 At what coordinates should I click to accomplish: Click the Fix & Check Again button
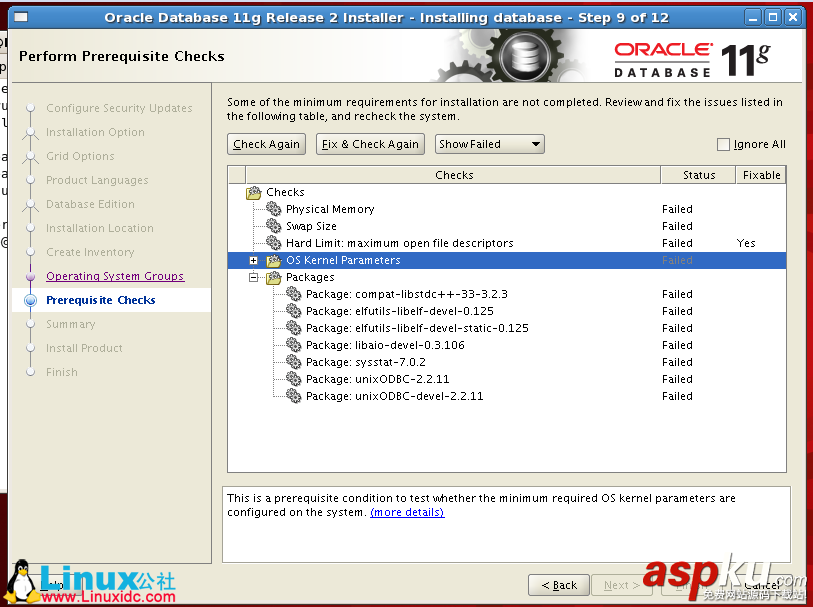370,144
